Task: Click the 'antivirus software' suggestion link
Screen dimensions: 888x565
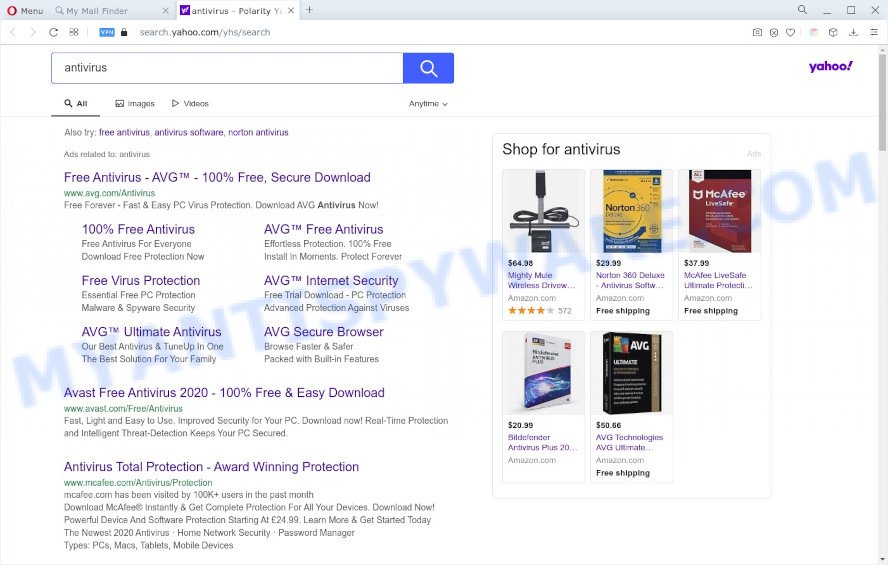Action: tap(189, 132)
